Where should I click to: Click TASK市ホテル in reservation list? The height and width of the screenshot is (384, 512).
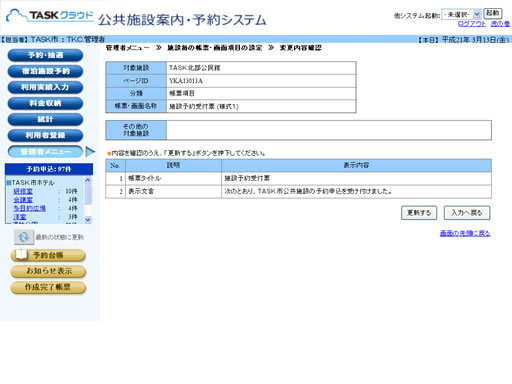click(33, 183)
